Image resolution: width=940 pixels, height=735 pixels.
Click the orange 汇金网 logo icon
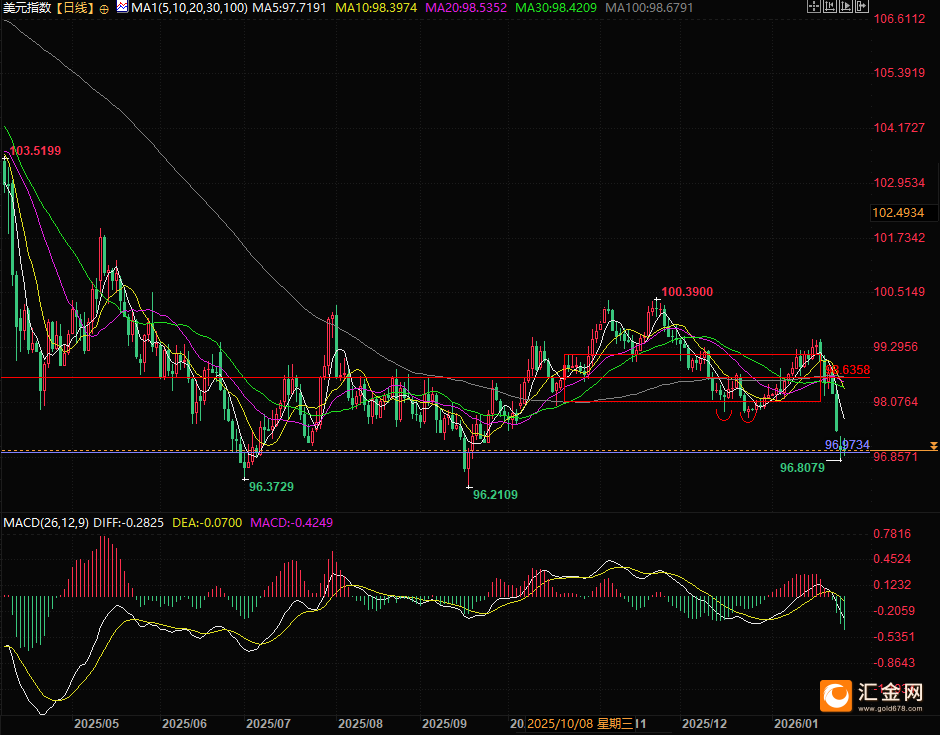(834, 693)
